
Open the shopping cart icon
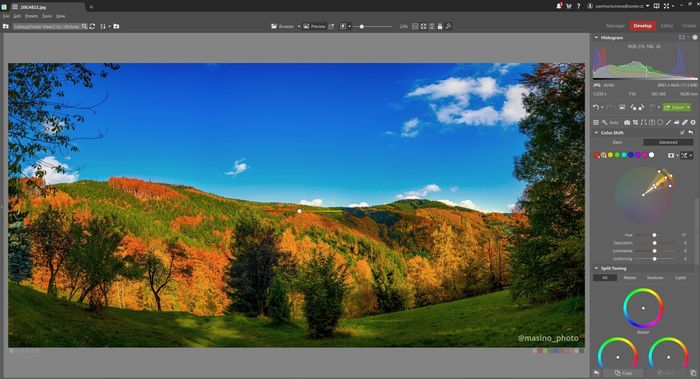(x=569, y=6)
